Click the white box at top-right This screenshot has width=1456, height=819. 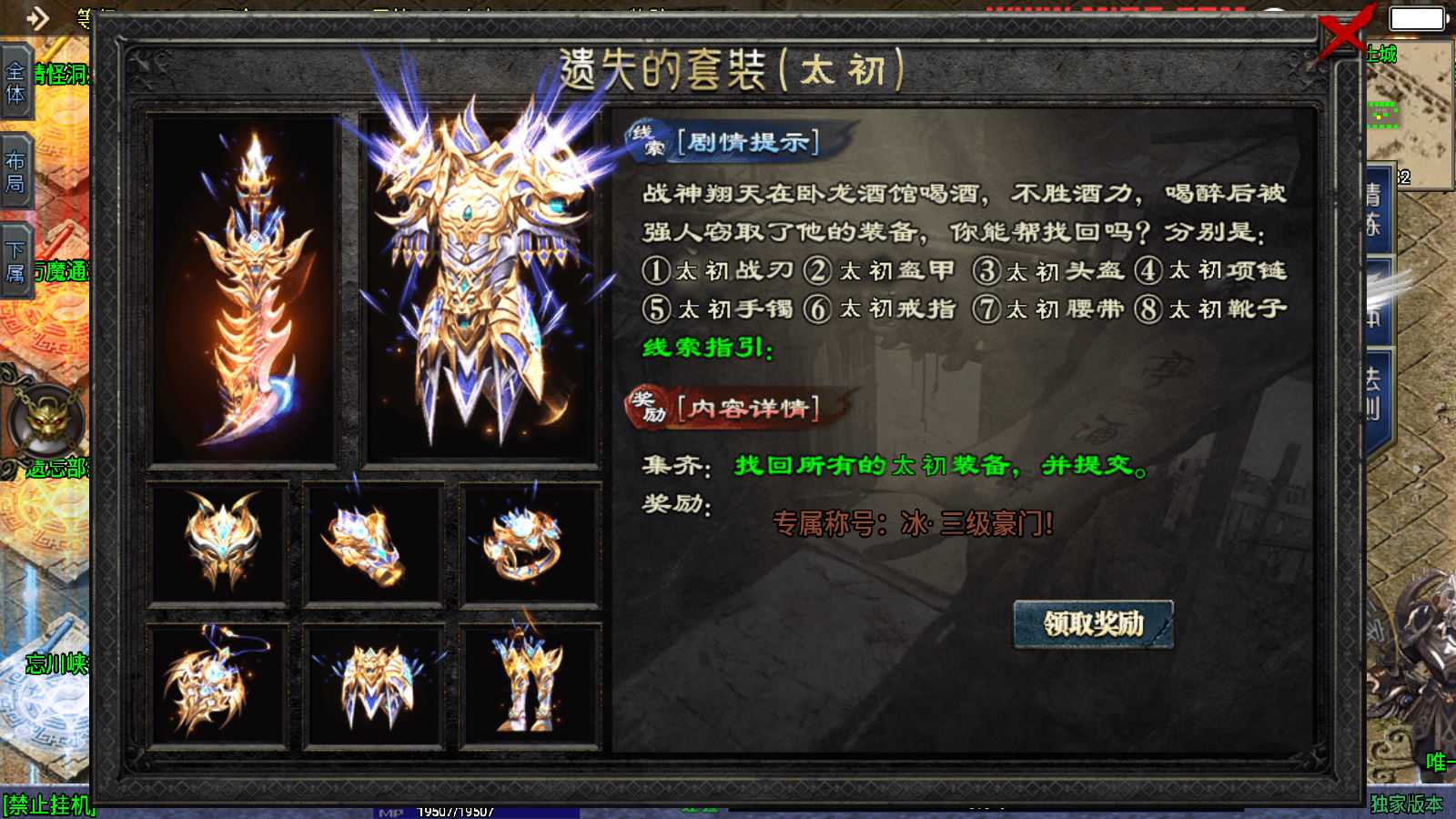1417,18
